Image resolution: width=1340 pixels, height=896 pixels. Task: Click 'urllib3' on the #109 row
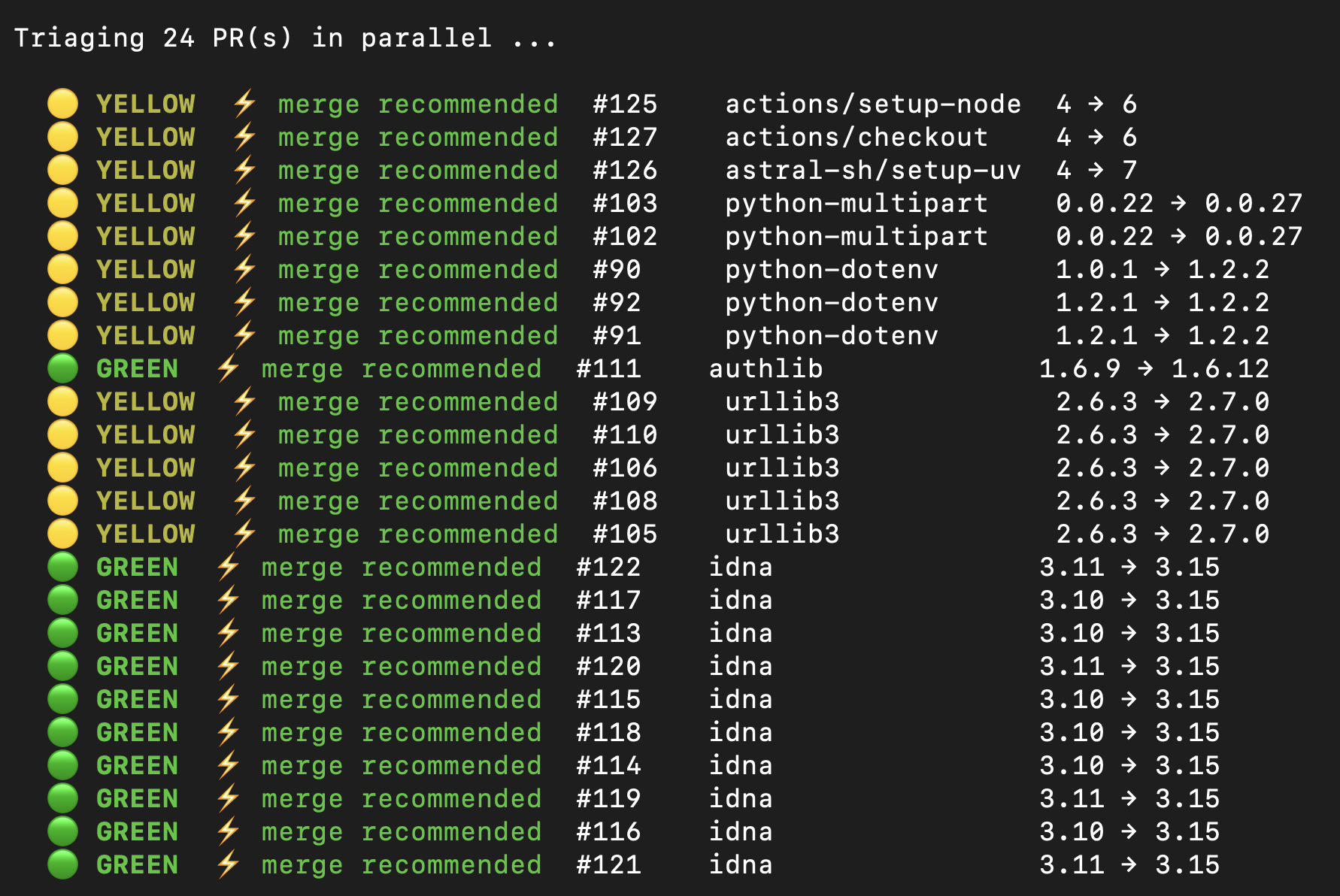click(782, 401)
